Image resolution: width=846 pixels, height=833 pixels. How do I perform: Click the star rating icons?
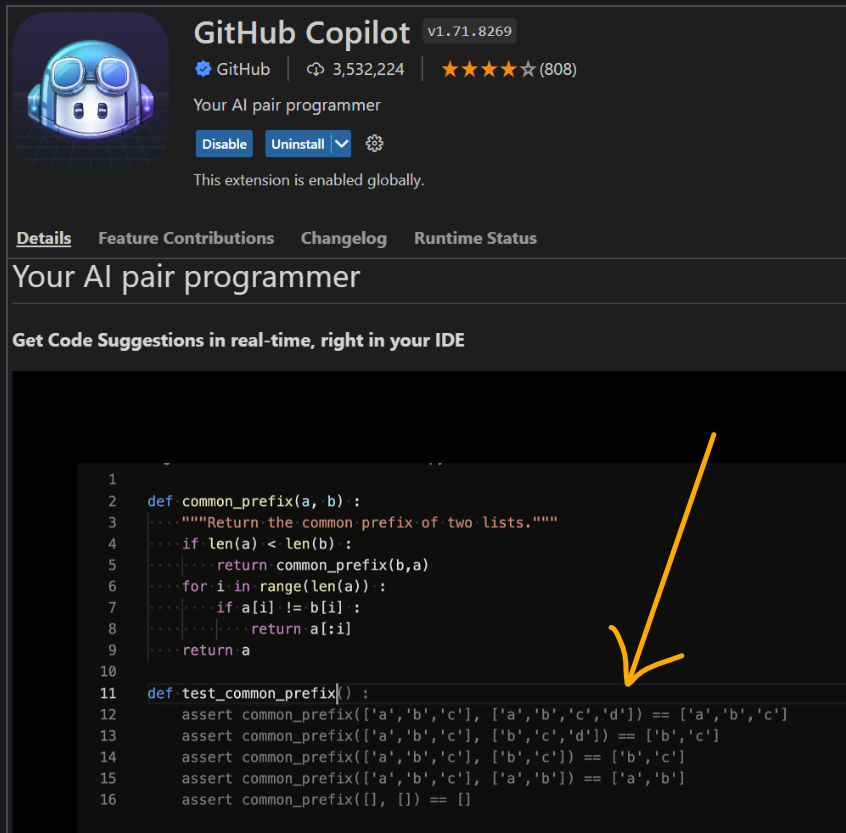pyautogui.click(x=488, y=69)
